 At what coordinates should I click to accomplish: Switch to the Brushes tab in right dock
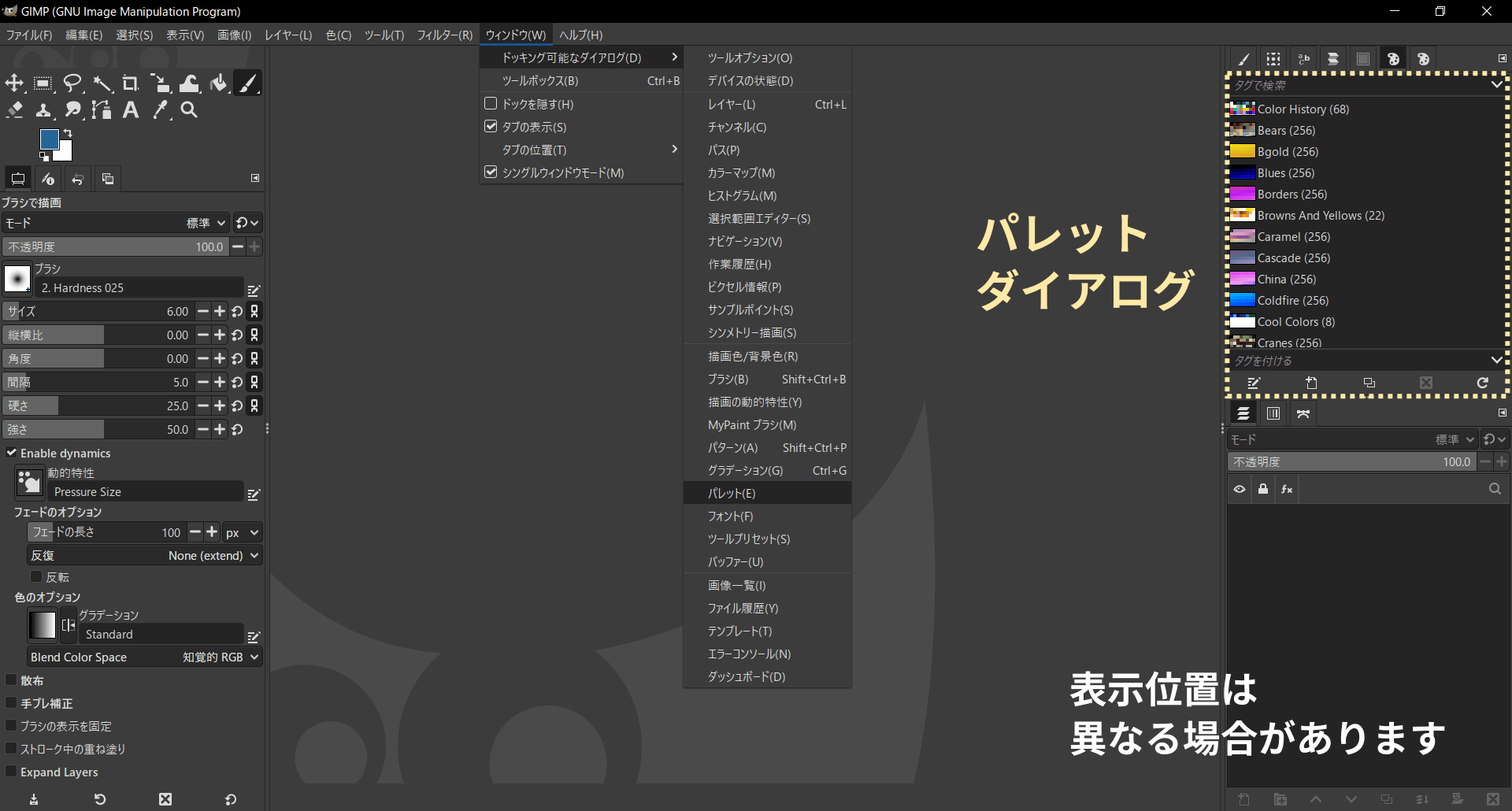click(1243, 59)
